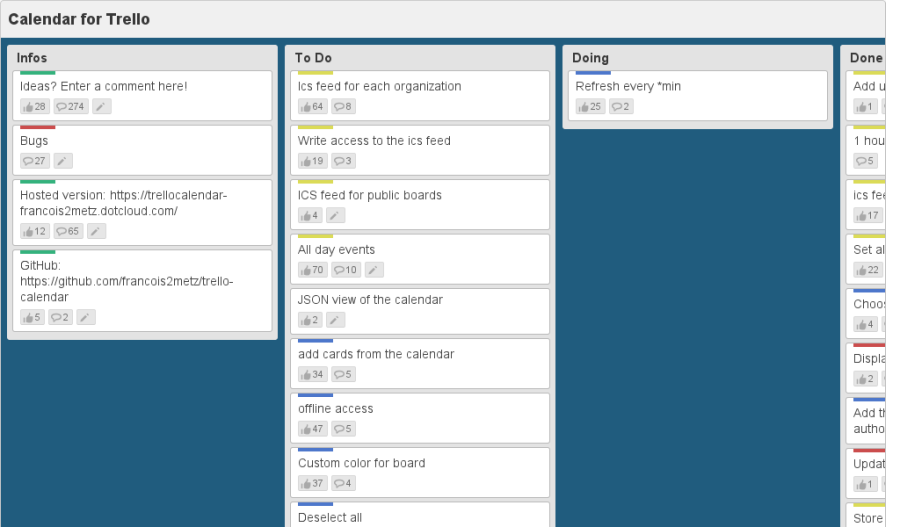This screenshot has height=527, width=900.
Task: Click the pencil badge on ICS public boards card
Action: pyautogui.click(x=336, y=216)
